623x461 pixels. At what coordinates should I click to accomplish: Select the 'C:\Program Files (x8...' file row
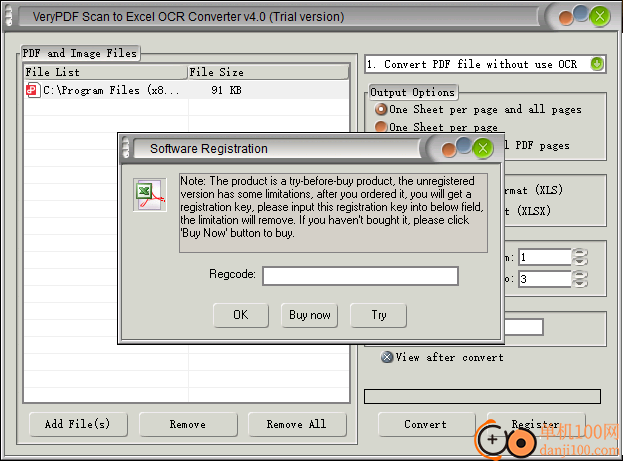coord(186,90)
